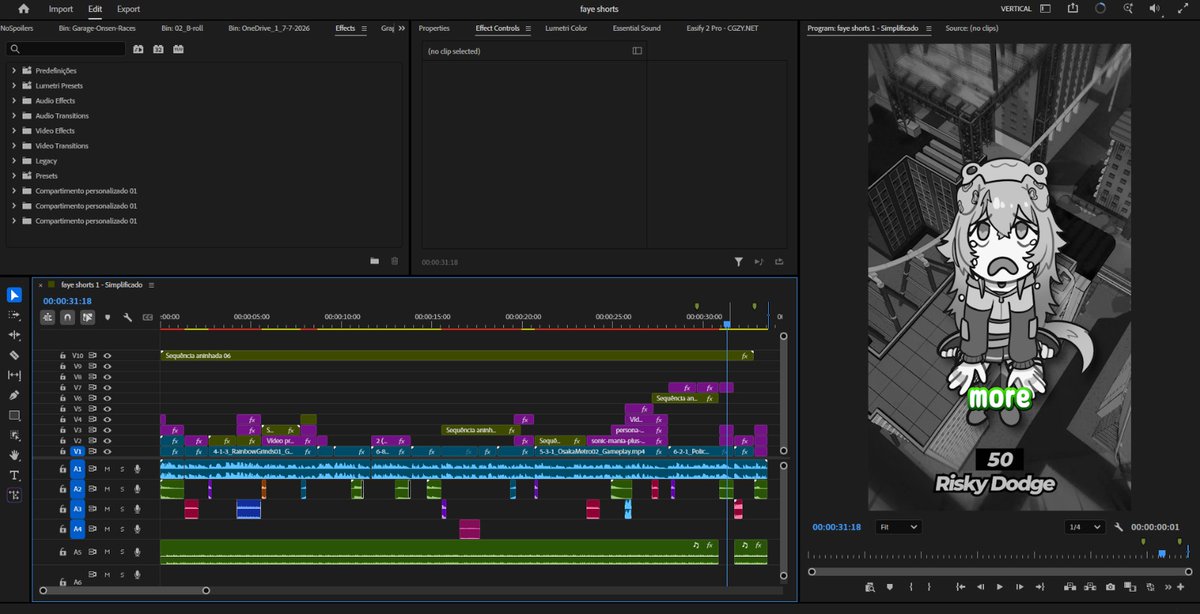Select the Slip tool
This screenshot has width=1200, height=614.
(14, 375)
